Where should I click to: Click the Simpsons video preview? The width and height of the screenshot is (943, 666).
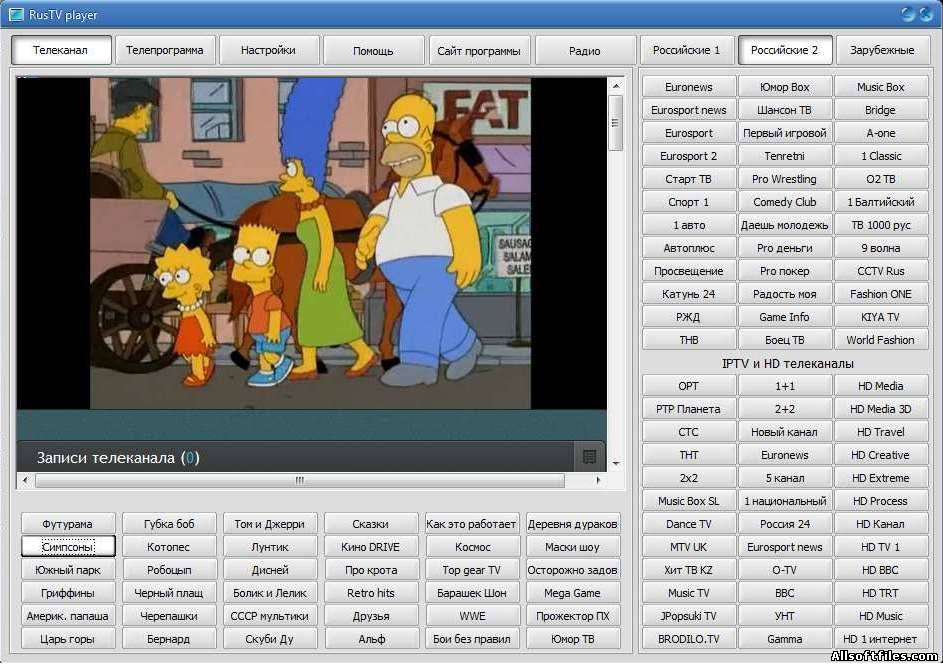click(310, 243)
